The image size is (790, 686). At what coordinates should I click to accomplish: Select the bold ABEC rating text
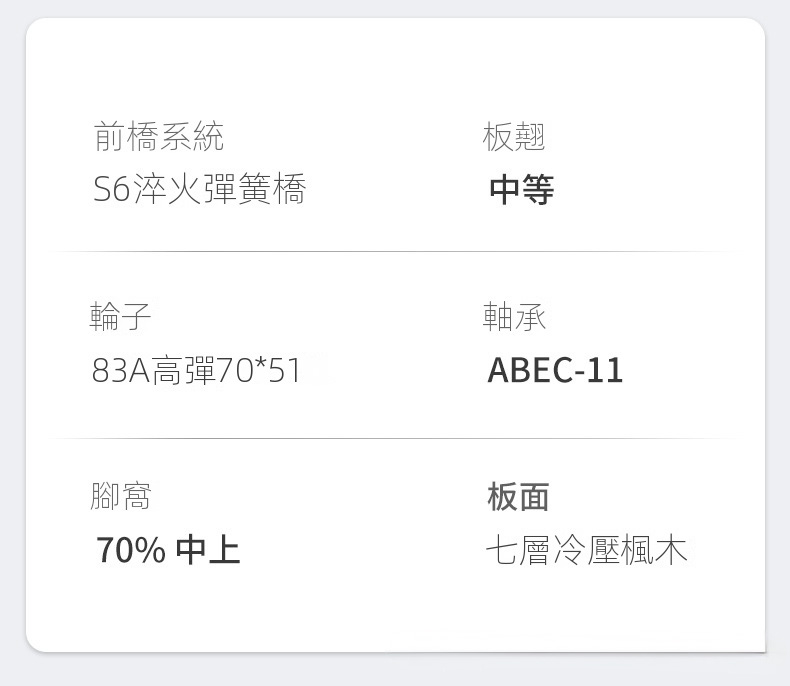tap(528, 371)
